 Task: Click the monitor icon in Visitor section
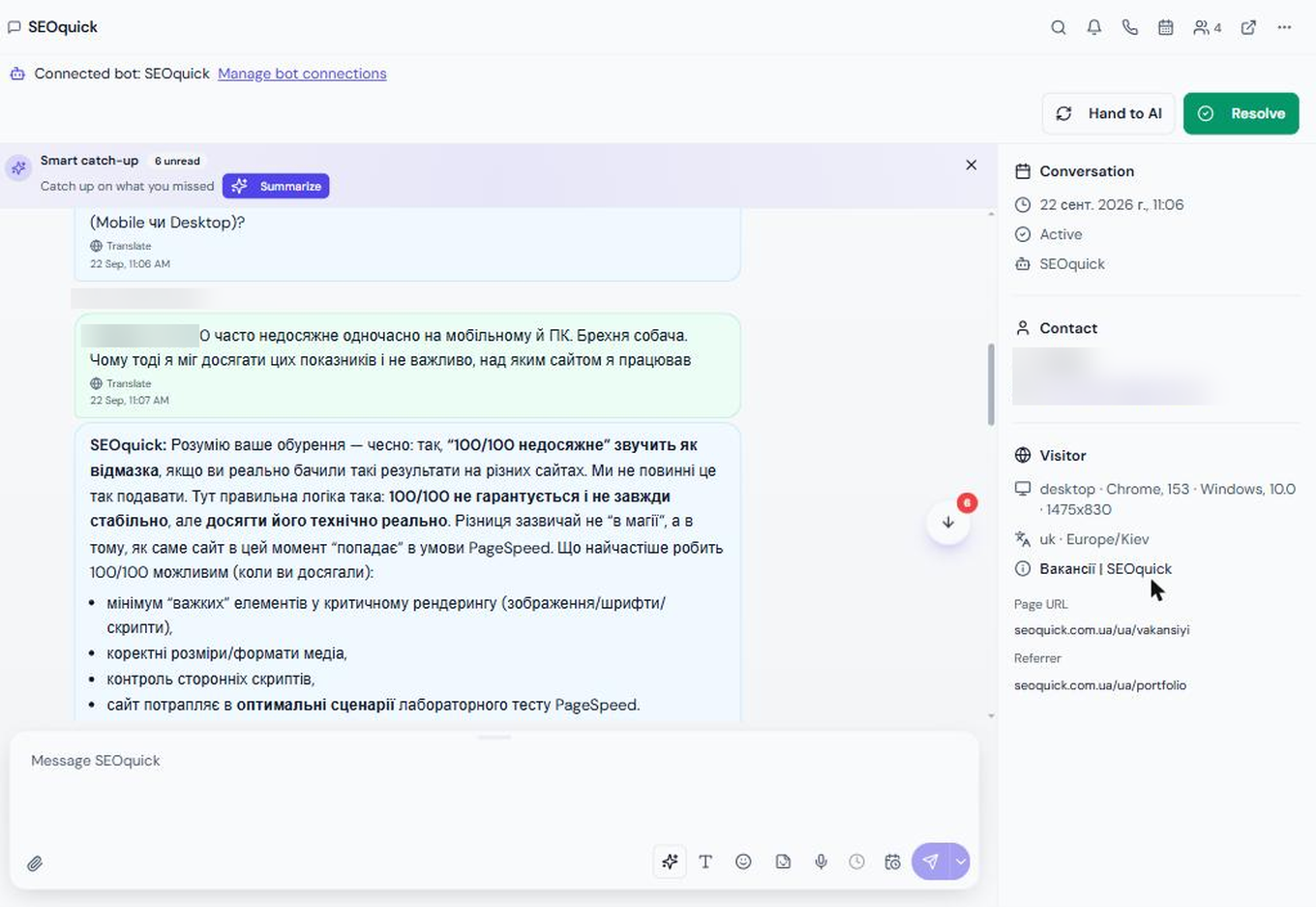(1023, 489)
